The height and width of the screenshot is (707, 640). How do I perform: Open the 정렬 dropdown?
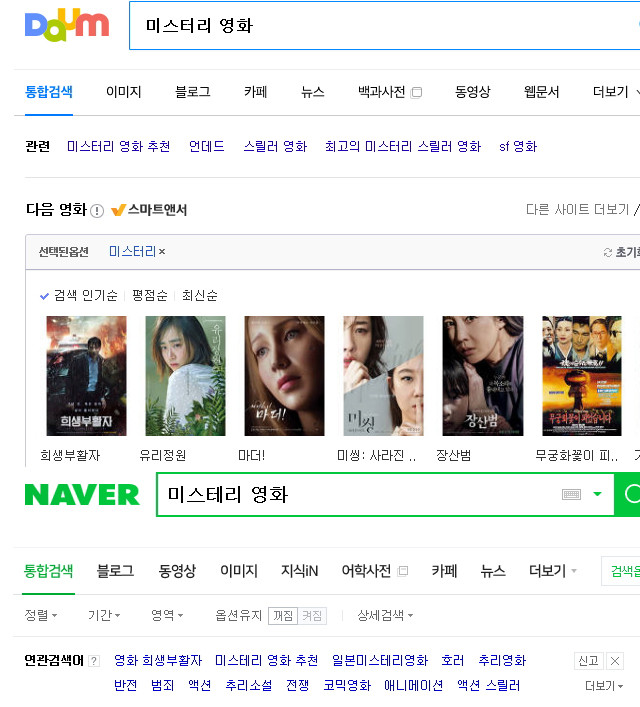(41, 615)
